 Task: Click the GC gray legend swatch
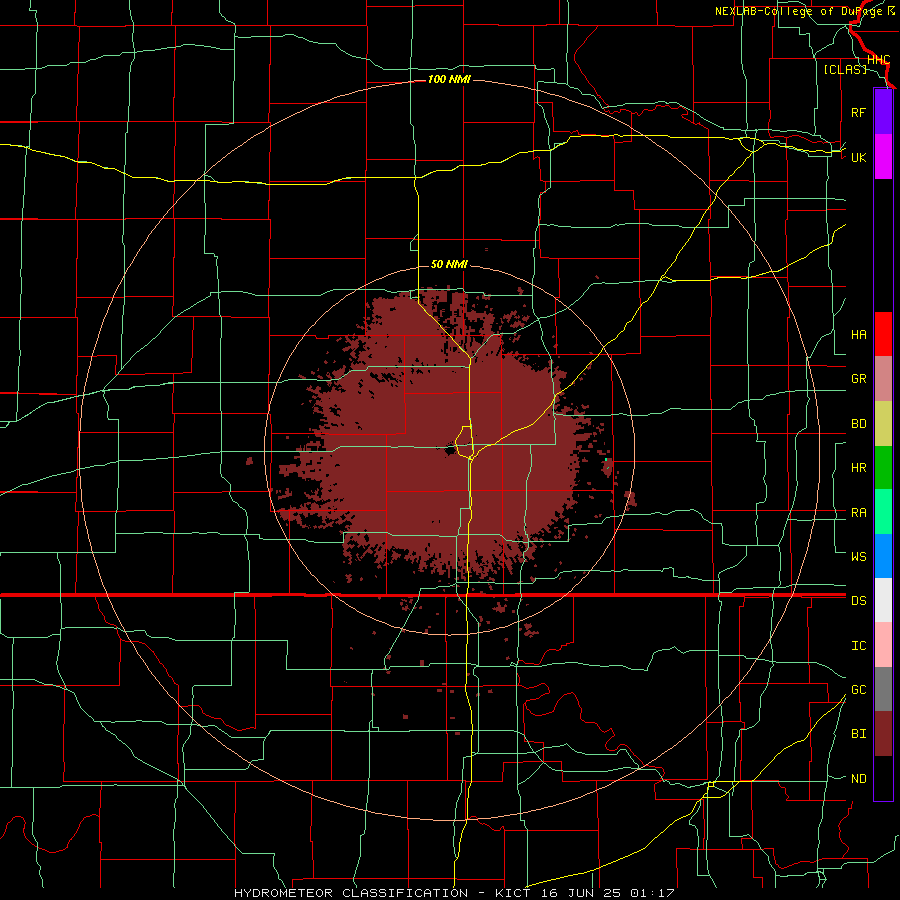tap(883, 689)
